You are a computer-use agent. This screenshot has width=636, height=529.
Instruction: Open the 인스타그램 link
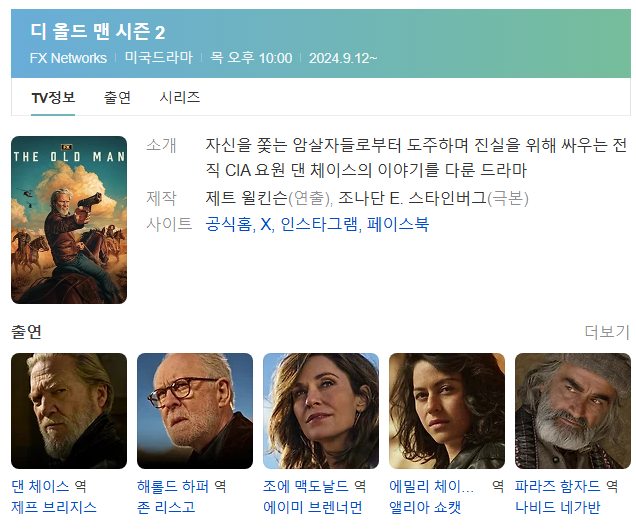[x=319, y=224]
